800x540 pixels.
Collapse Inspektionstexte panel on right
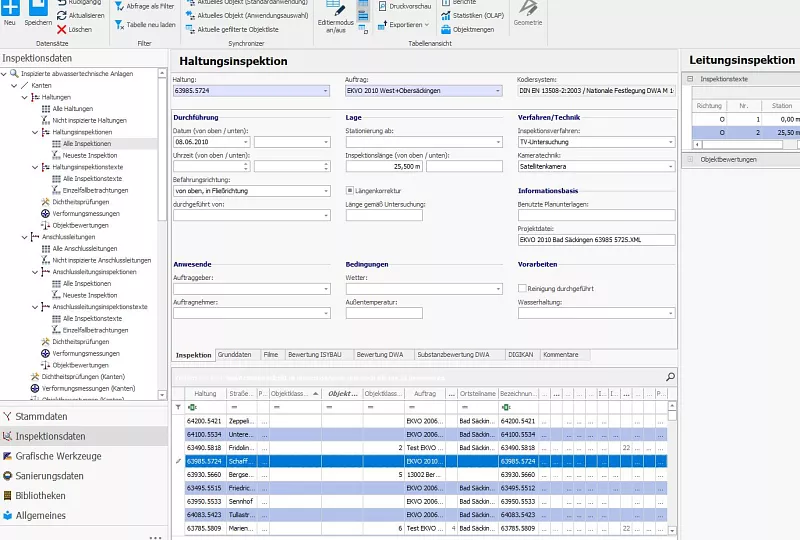(690, 79)
